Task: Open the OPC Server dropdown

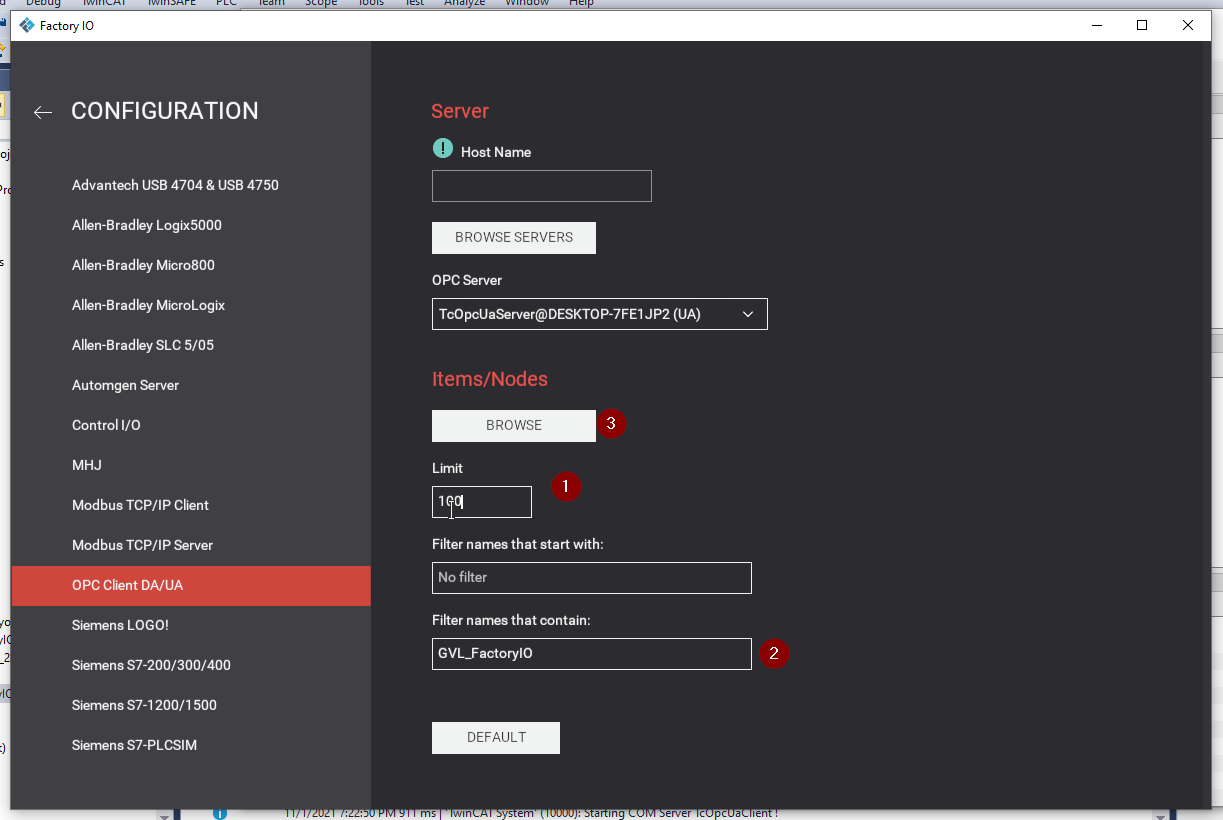Action: click(x=600, y=314)
